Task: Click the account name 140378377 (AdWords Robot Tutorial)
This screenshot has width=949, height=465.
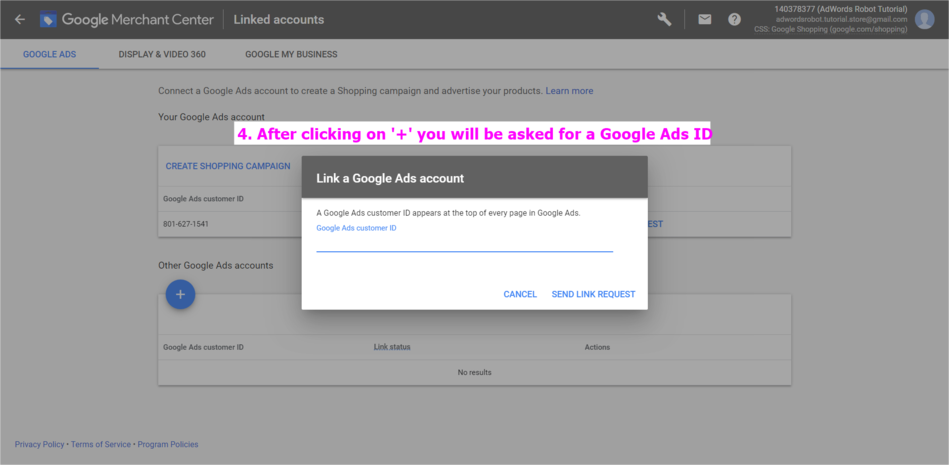Action: click(841, 9)
